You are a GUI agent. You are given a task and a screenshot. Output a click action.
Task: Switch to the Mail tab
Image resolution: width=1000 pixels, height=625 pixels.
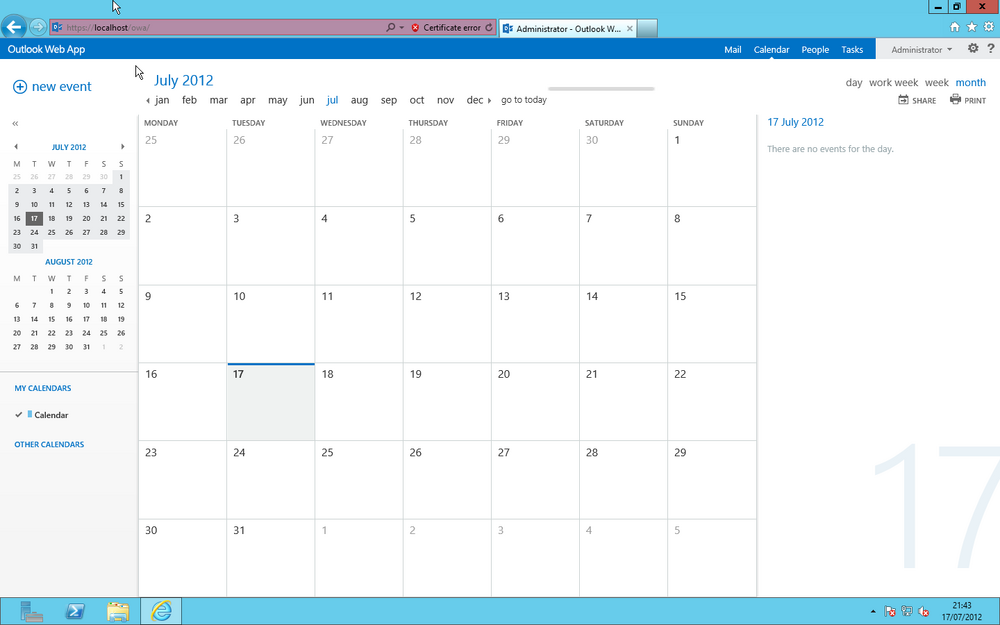pyautogui.click(x=732, y=49)
